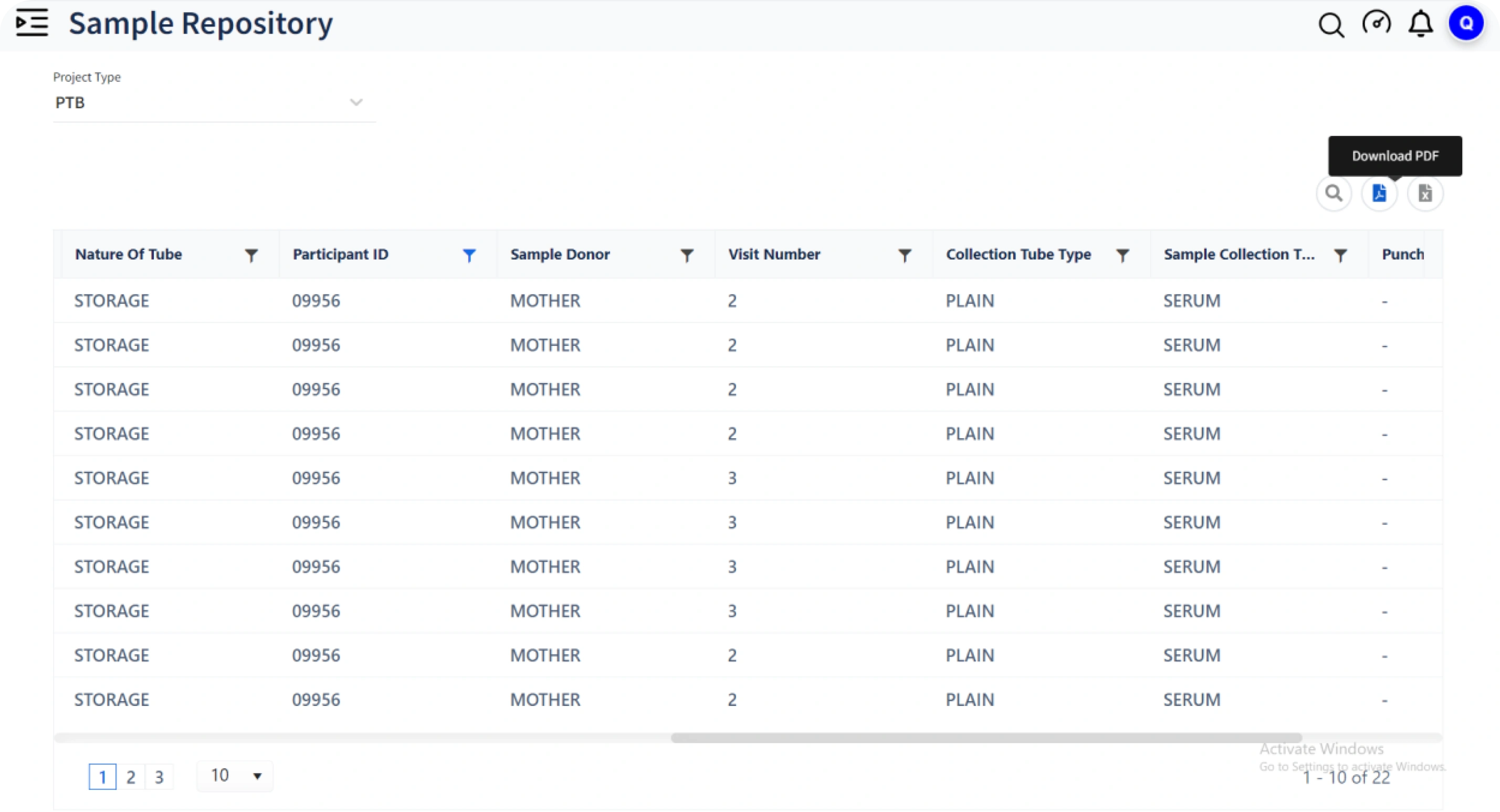Screen dimensions: 1500x812
Task: Click the horizontal table scrollbar
Action: 986,737
